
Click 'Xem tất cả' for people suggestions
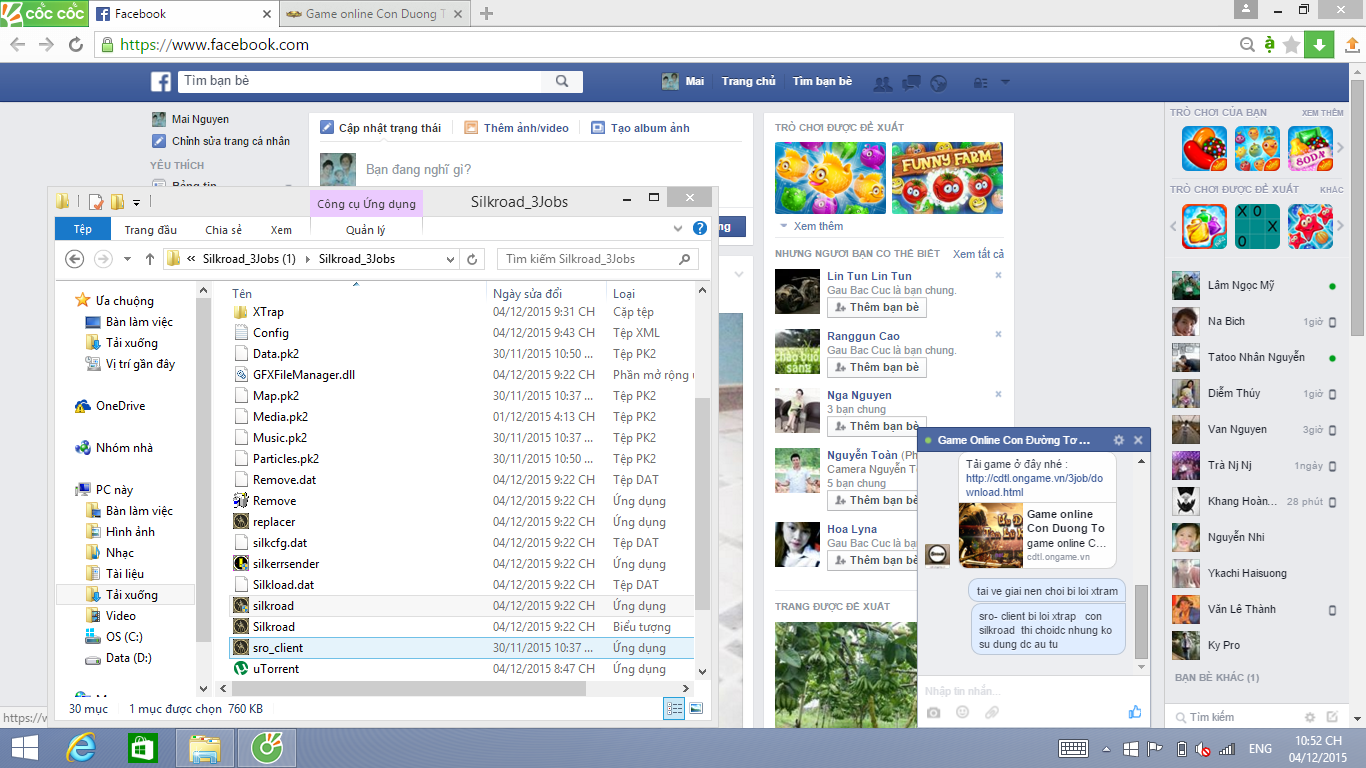coord(979,254)
